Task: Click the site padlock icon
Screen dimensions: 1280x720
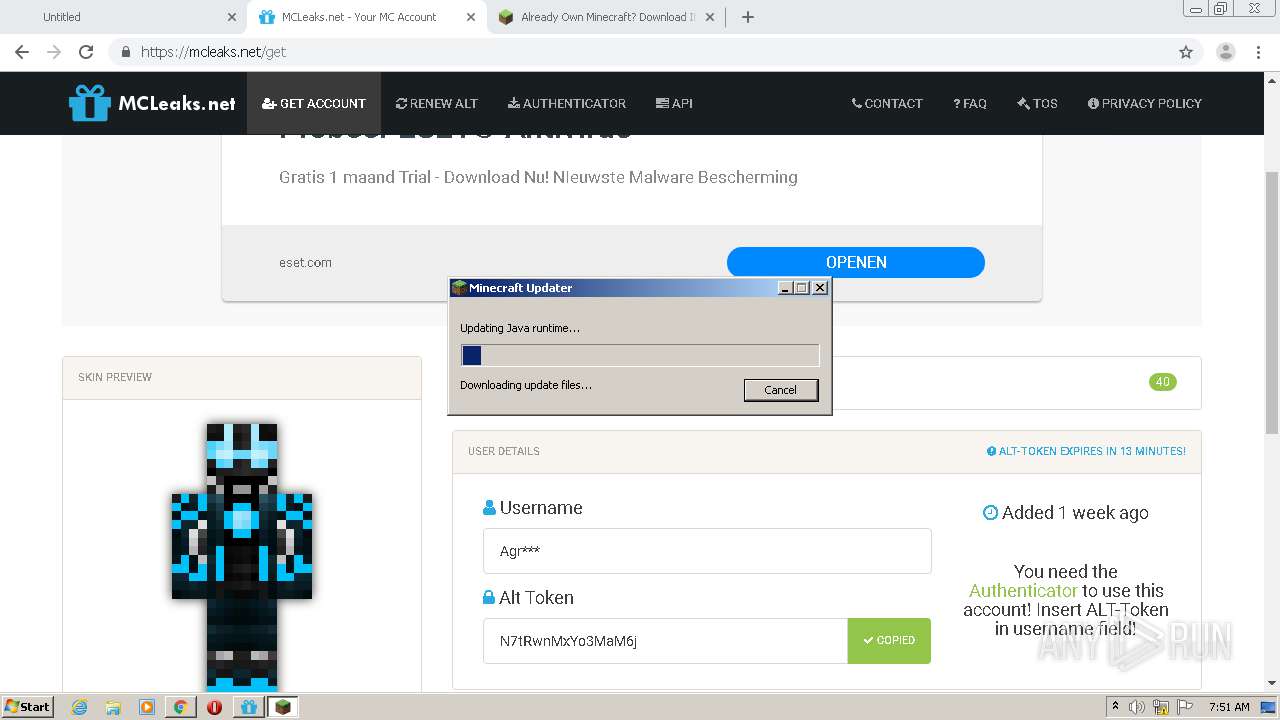Action: pyautogui.click(x=125, y=52)
